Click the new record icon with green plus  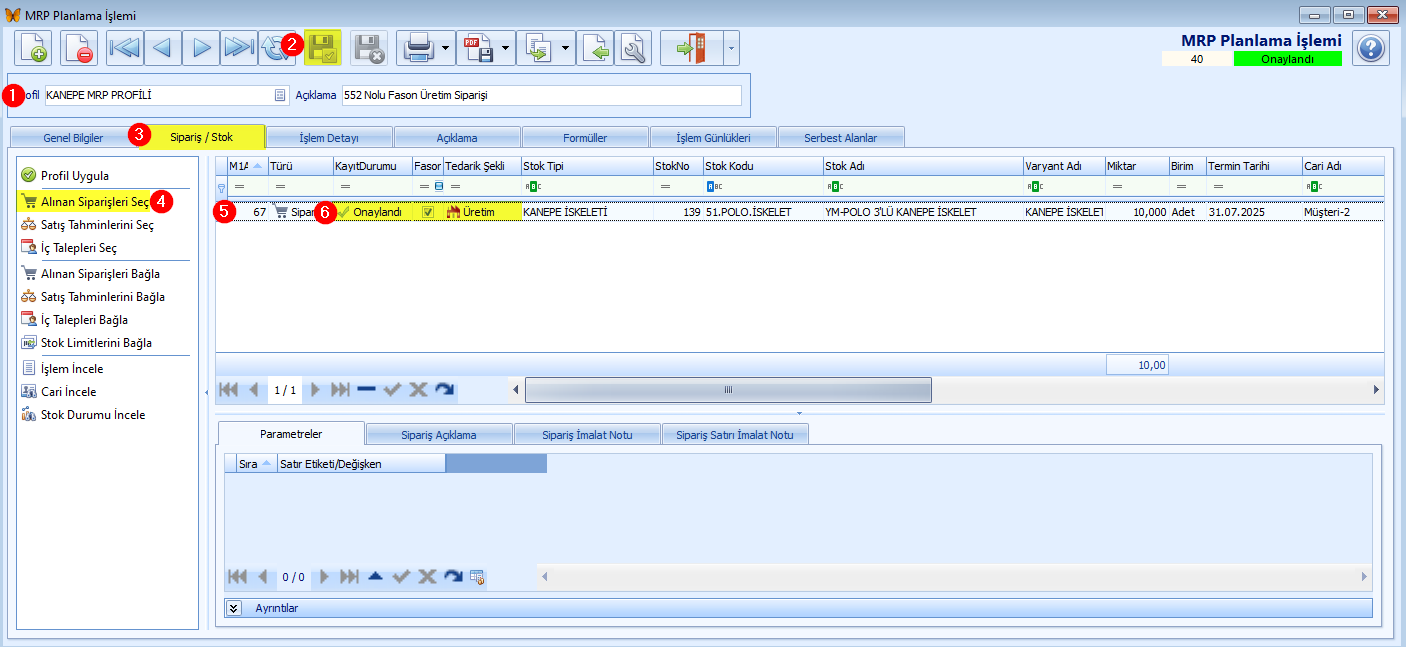tap(33, 48)
